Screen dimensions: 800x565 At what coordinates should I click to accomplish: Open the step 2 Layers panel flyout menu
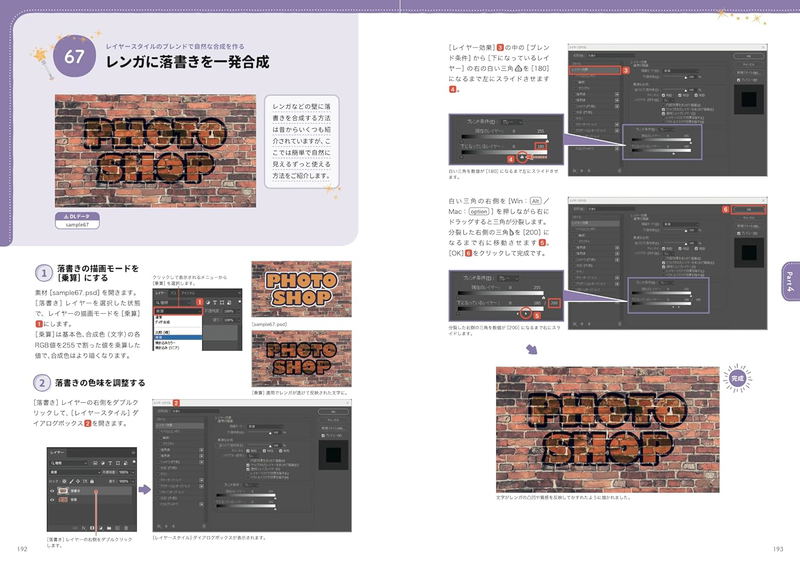click(x=133, y=453)
